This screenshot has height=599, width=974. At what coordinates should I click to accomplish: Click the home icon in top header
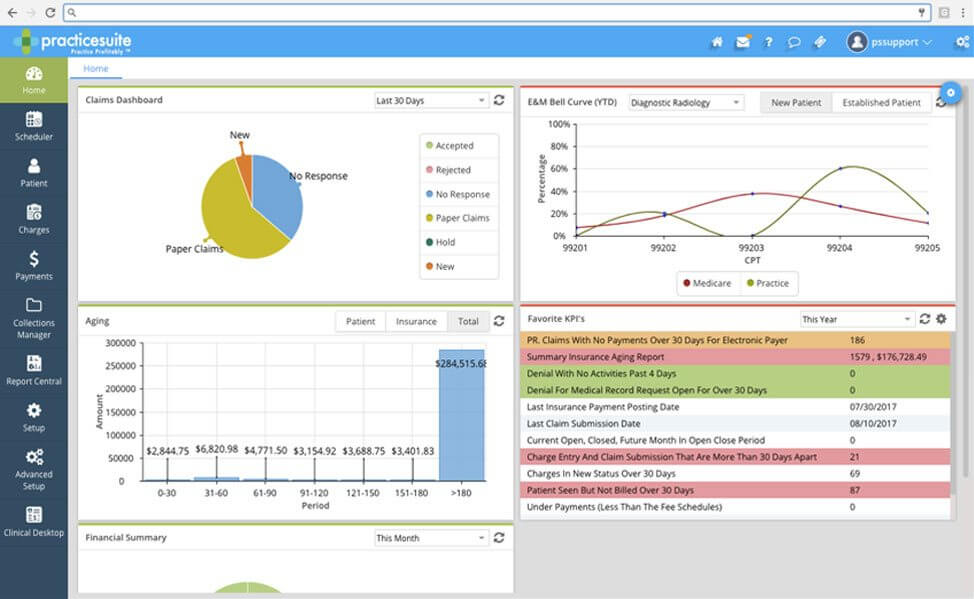[x=717, y=42]
